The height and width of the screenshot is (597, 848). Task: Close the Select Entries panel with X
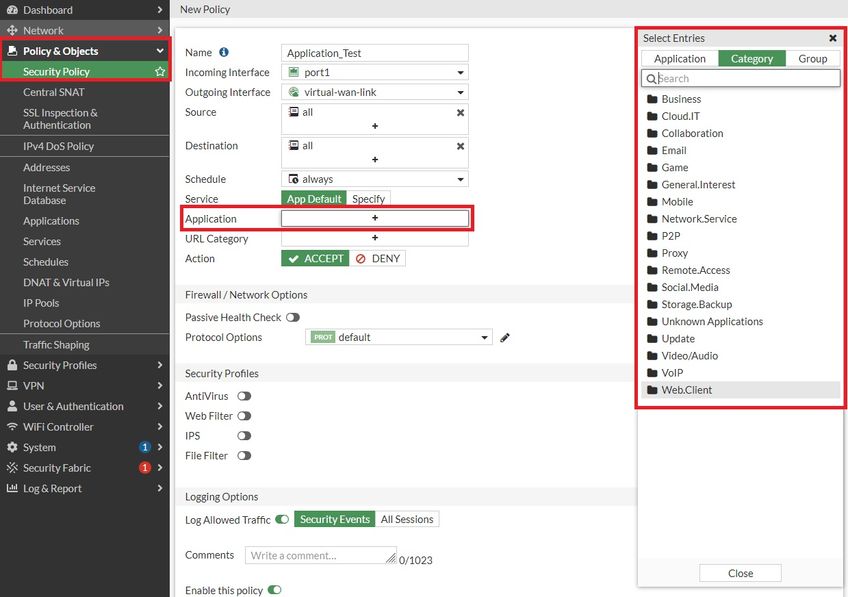(x=833, y=38)
